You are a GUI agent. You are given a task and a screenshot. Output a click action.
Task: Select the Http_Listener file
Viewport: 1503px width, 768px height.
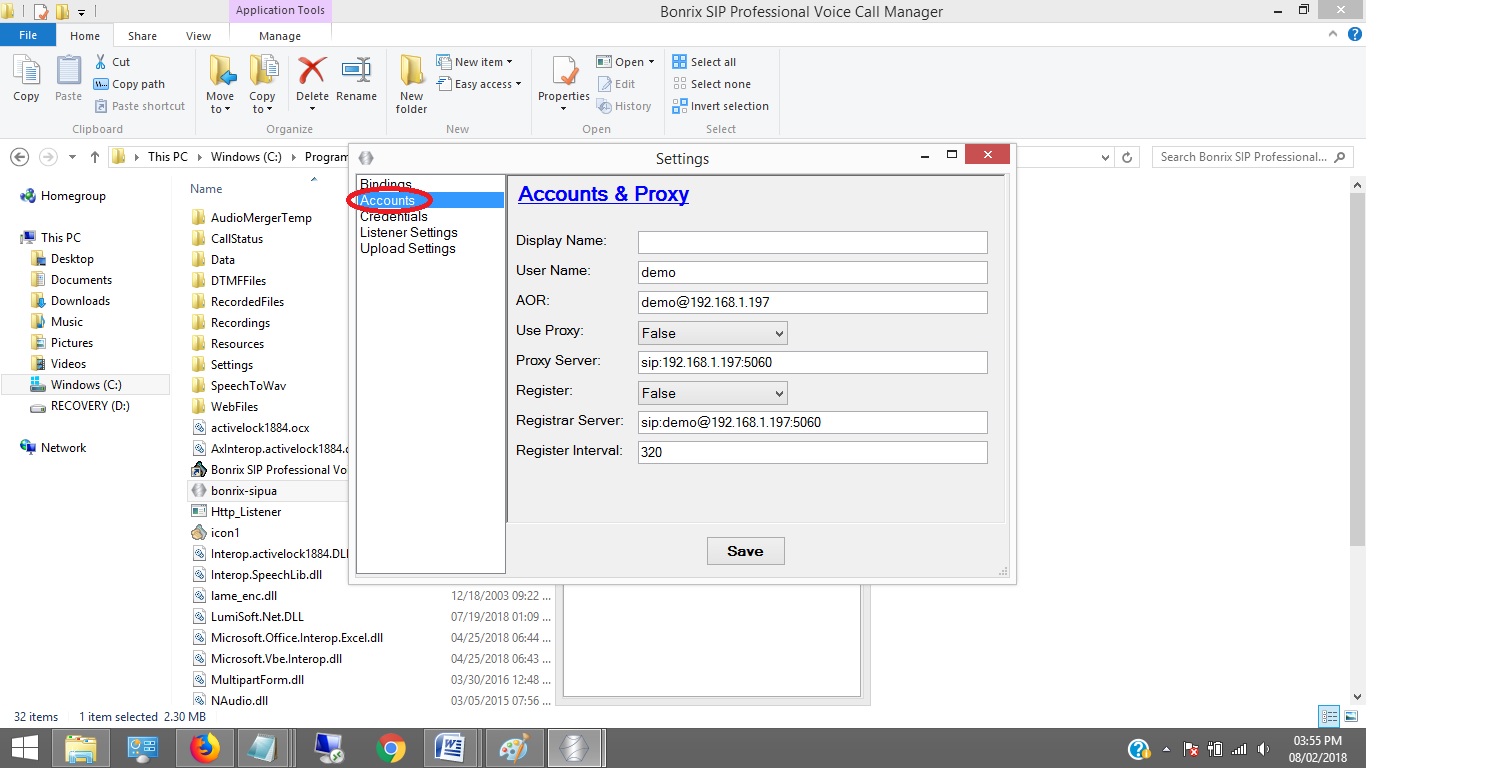click(236, 512)
